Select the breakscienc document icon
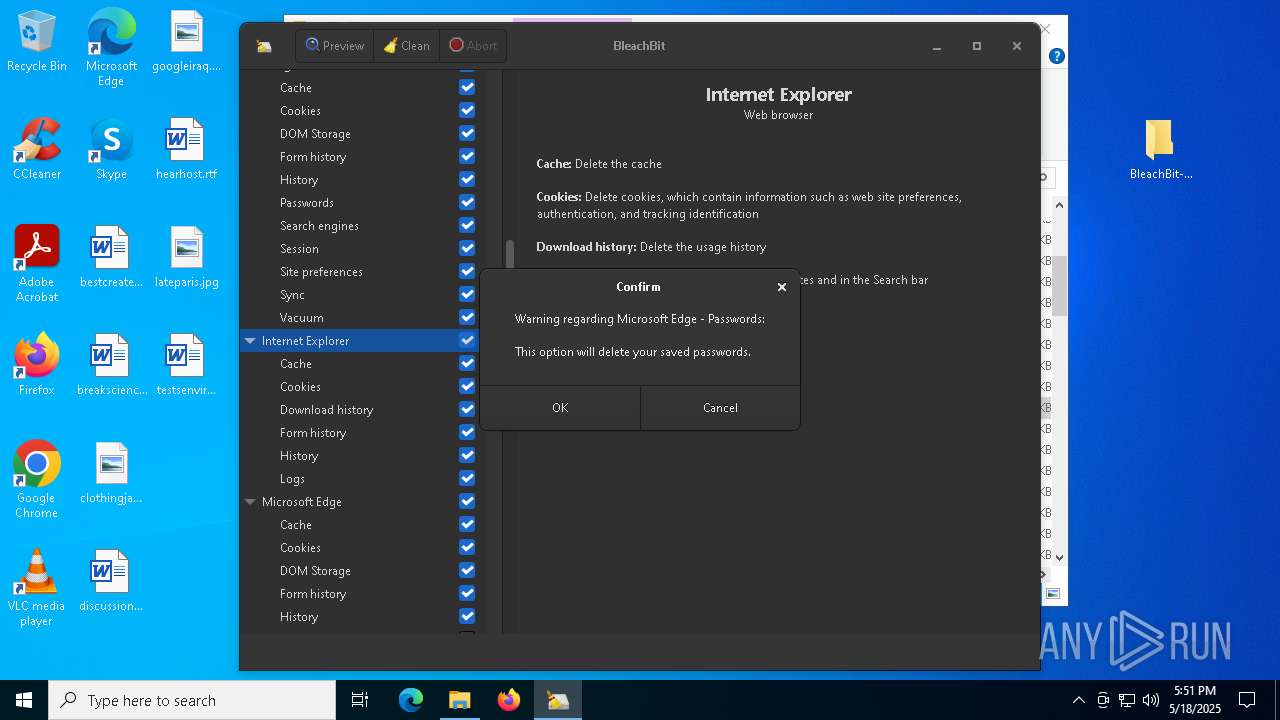Viewport: 1280px width, 720px height. click(x=111, y=365)
